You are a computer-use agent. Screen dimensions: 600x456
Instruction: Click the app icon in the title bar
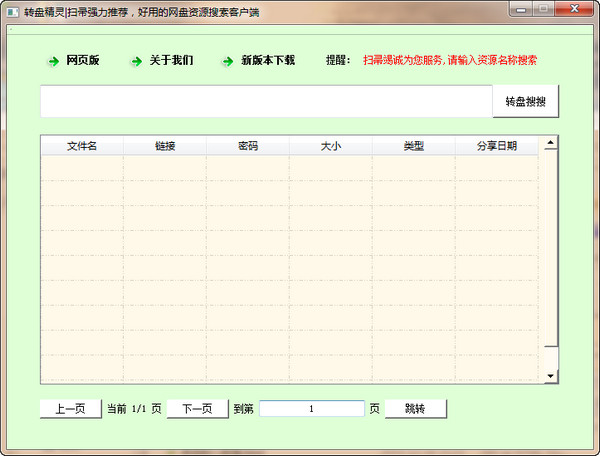[12, 8]
